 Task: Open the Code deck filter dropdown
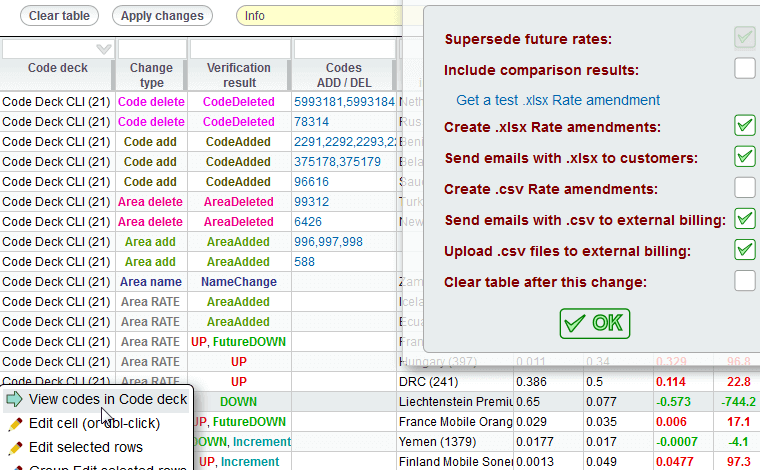(104, 49)
